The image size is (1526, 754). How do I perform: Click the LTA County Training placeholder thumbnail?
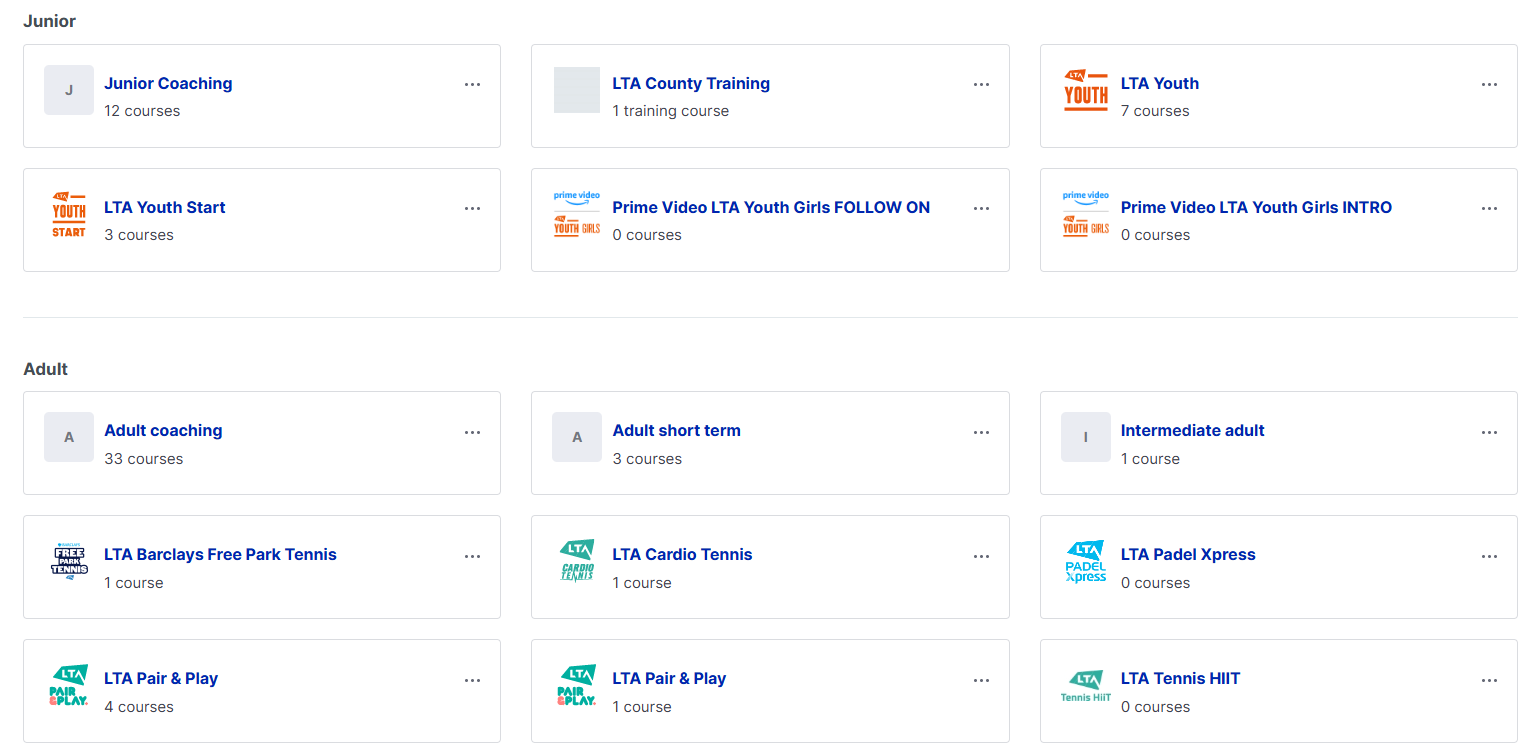click(x=577, y=90)
